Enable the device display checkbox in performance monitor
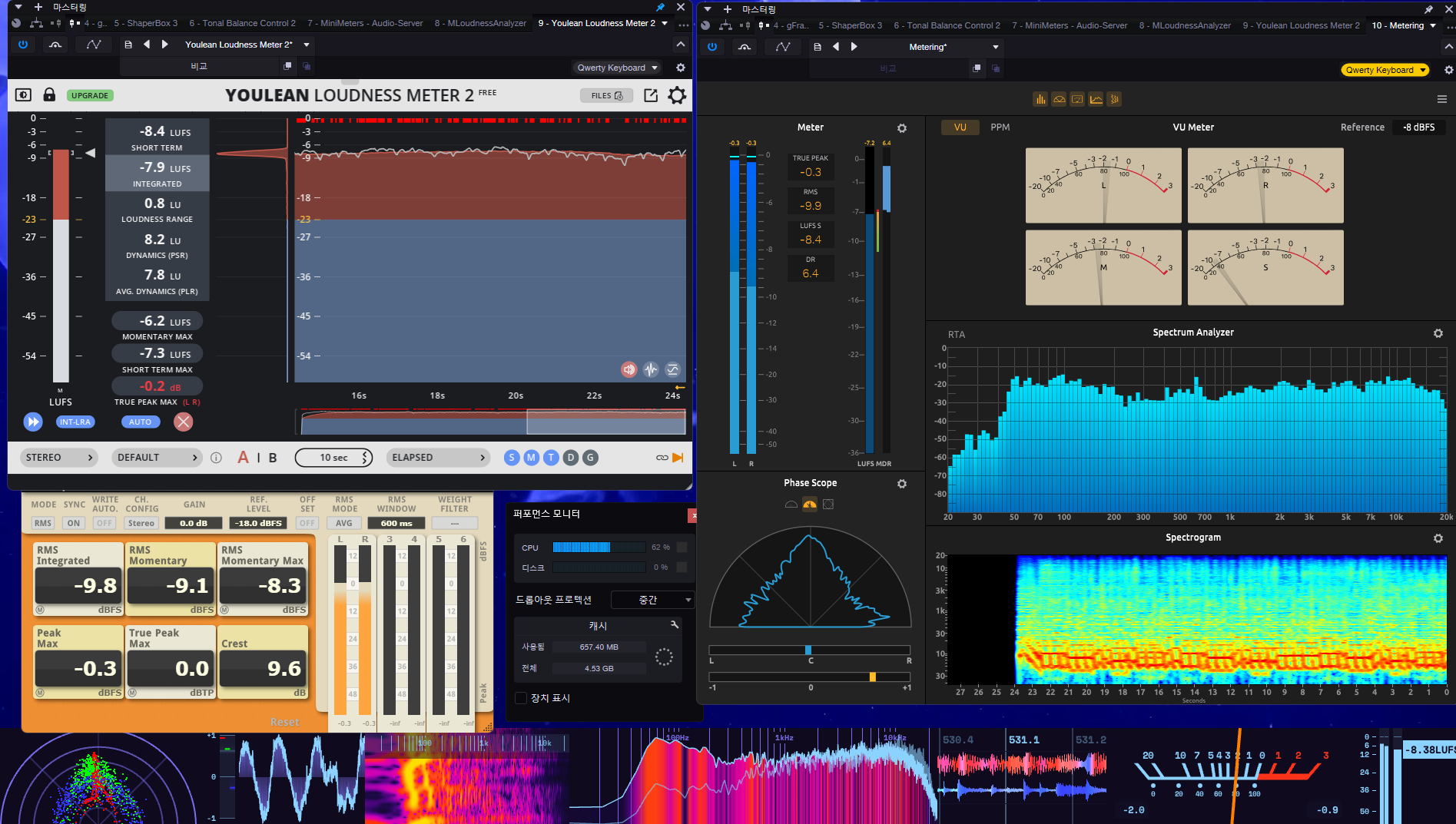This screenshot has height=824, width=1456. (521, 698)
